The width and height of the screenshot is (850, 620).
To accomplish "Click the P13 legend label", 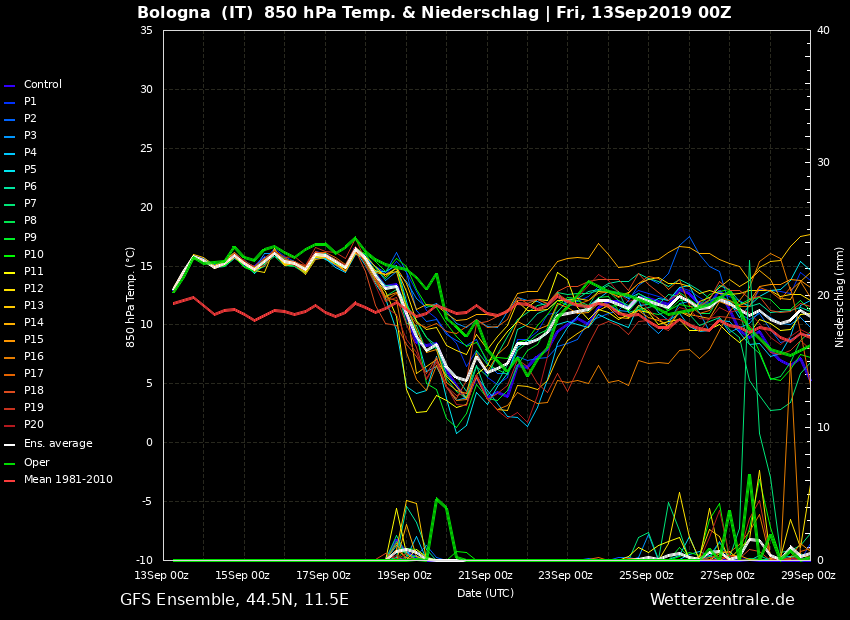I will coord(33,306).
